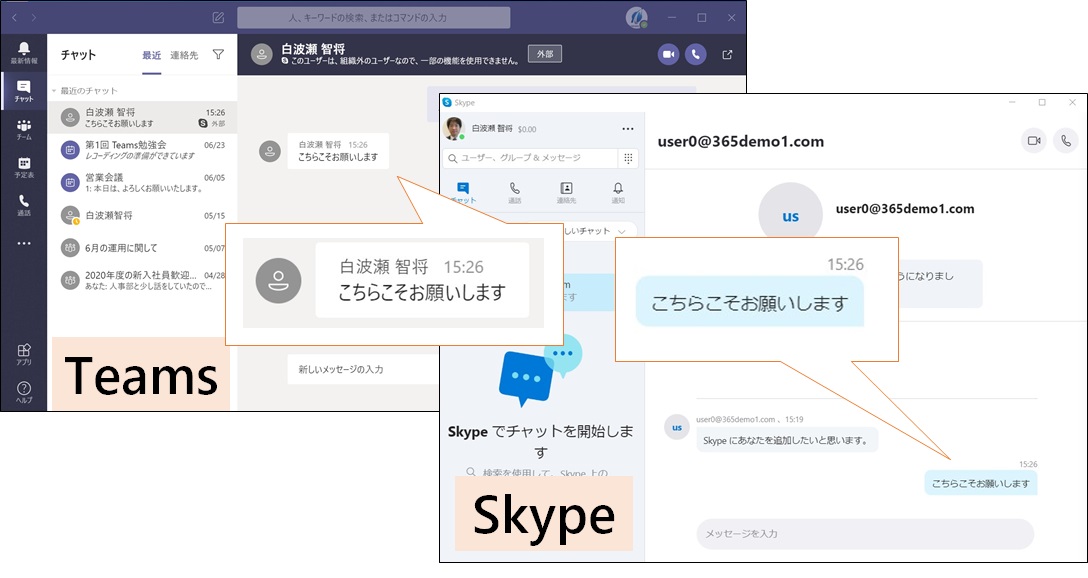Viewport: 1088px width, 578px height.
Task: Pop out the Teams chat window
Action: click(727, 54)
